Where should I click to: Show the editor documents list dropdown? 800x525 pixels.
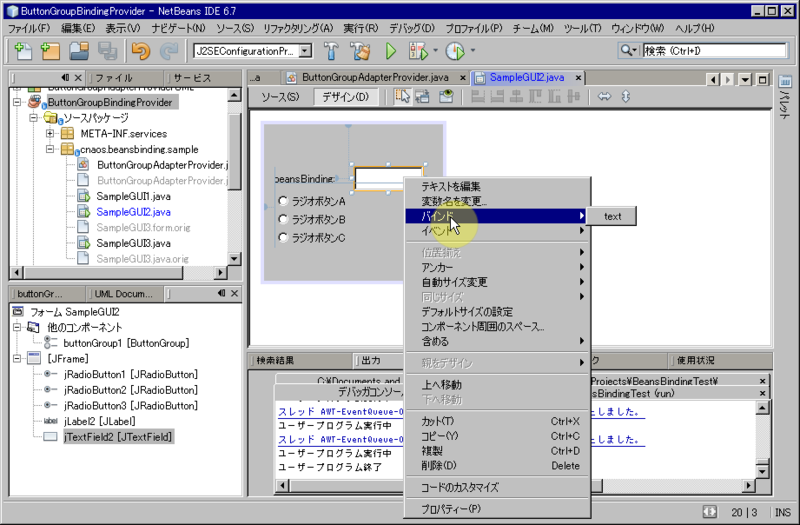(x=745, y=79)
